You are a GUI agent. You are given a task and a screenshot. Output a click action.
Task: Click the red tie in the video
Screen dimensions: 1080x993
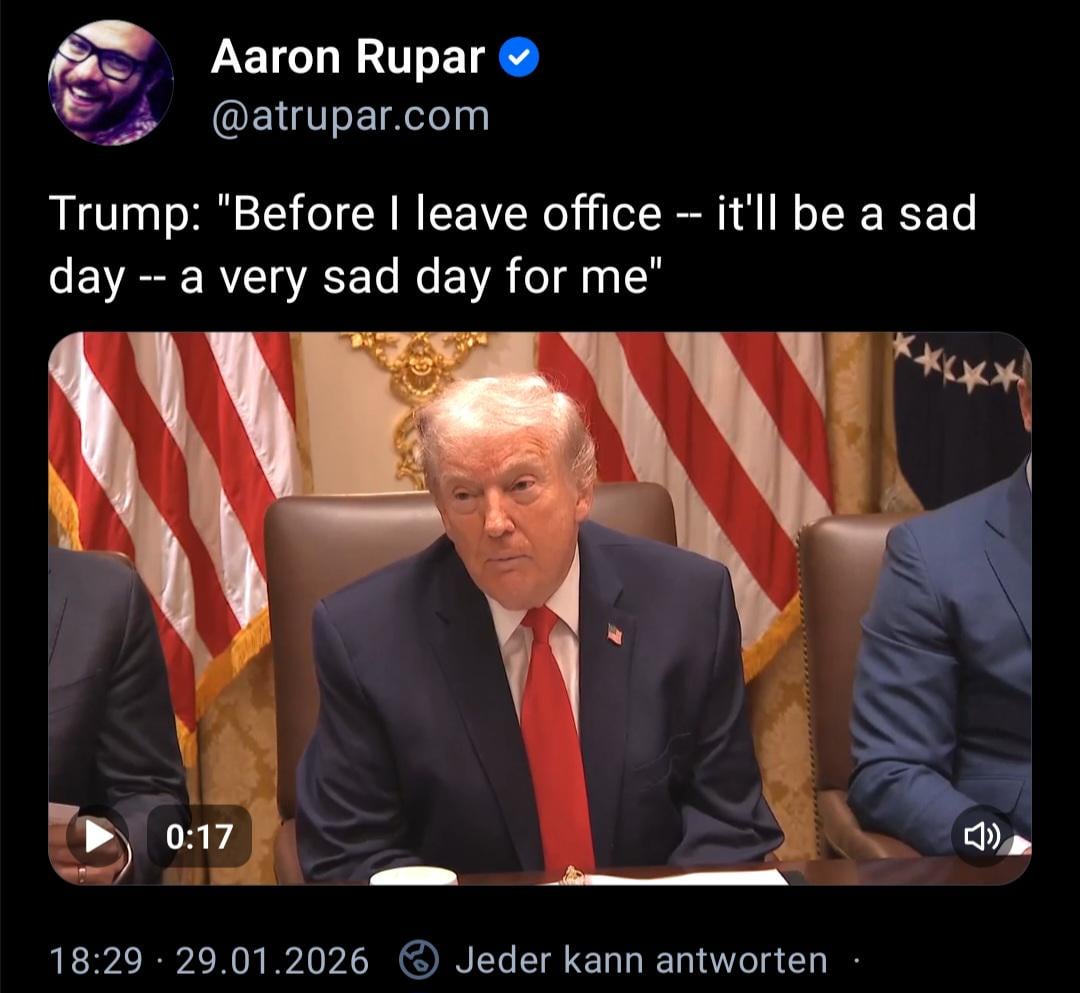554,737
